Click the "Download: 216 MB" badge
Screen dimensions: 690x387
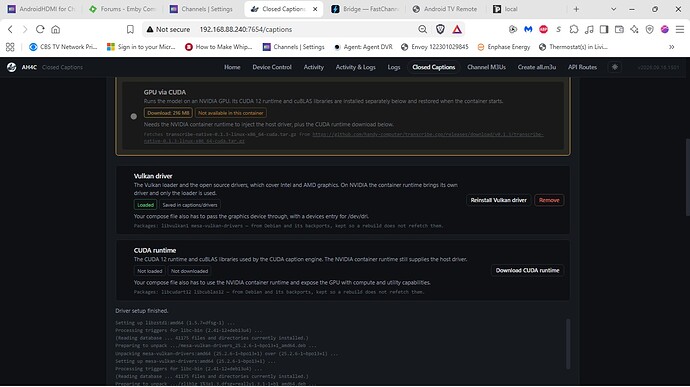tap(168, 113)
